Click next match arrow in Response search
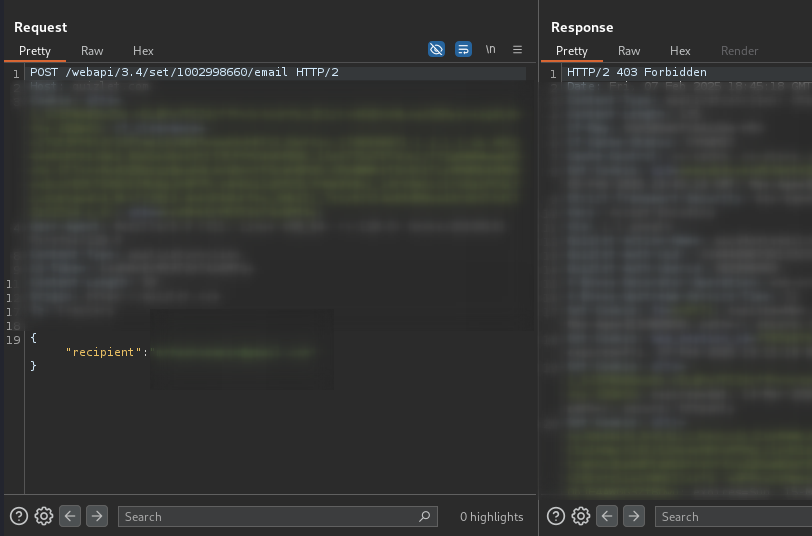Viewport: 812px width, 536px height. point(634,516)
